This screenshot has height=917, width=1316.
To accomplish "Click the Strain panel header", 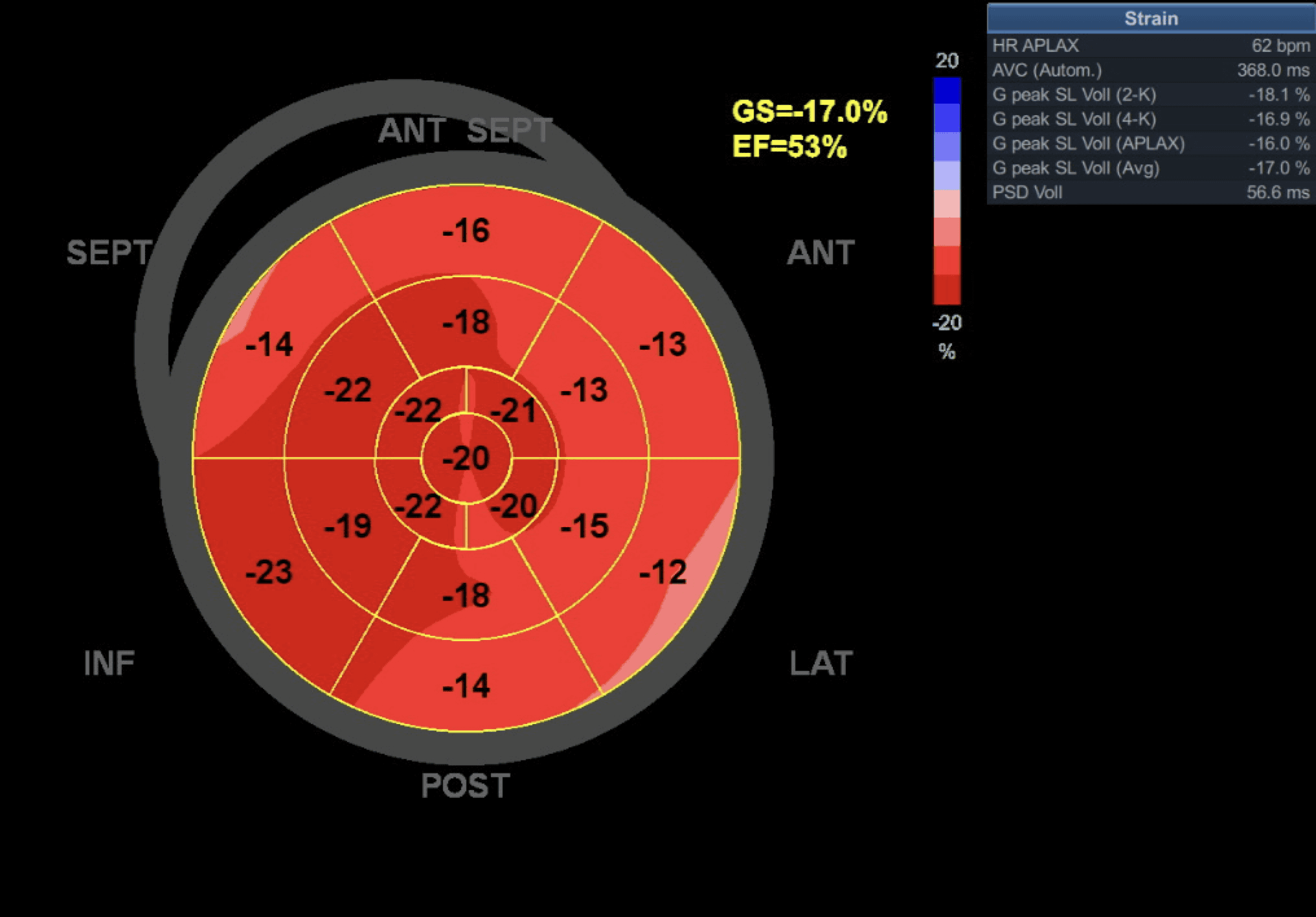I will click(x=1151, y=18).
